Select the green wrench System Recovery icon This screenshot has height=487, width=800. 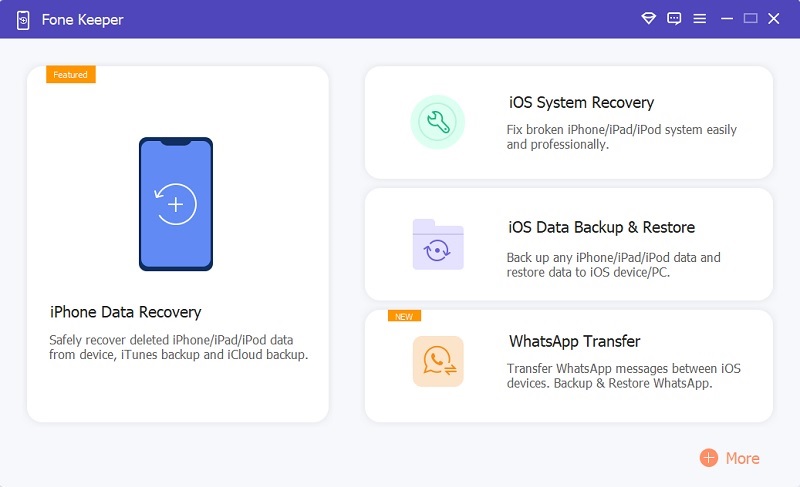tap(437, 123)
